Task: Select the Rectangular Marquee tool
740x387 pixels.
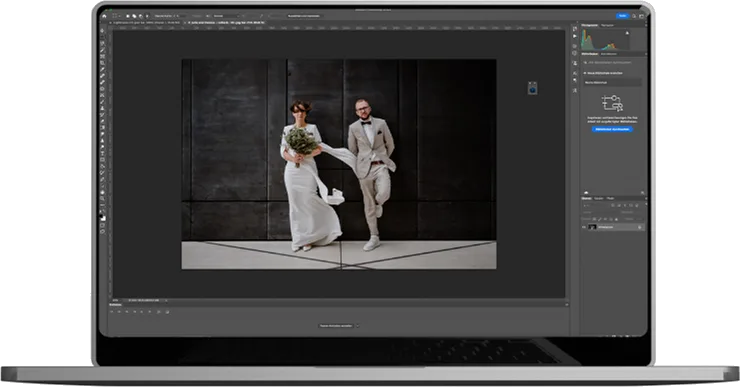Action: click(102, 37)
